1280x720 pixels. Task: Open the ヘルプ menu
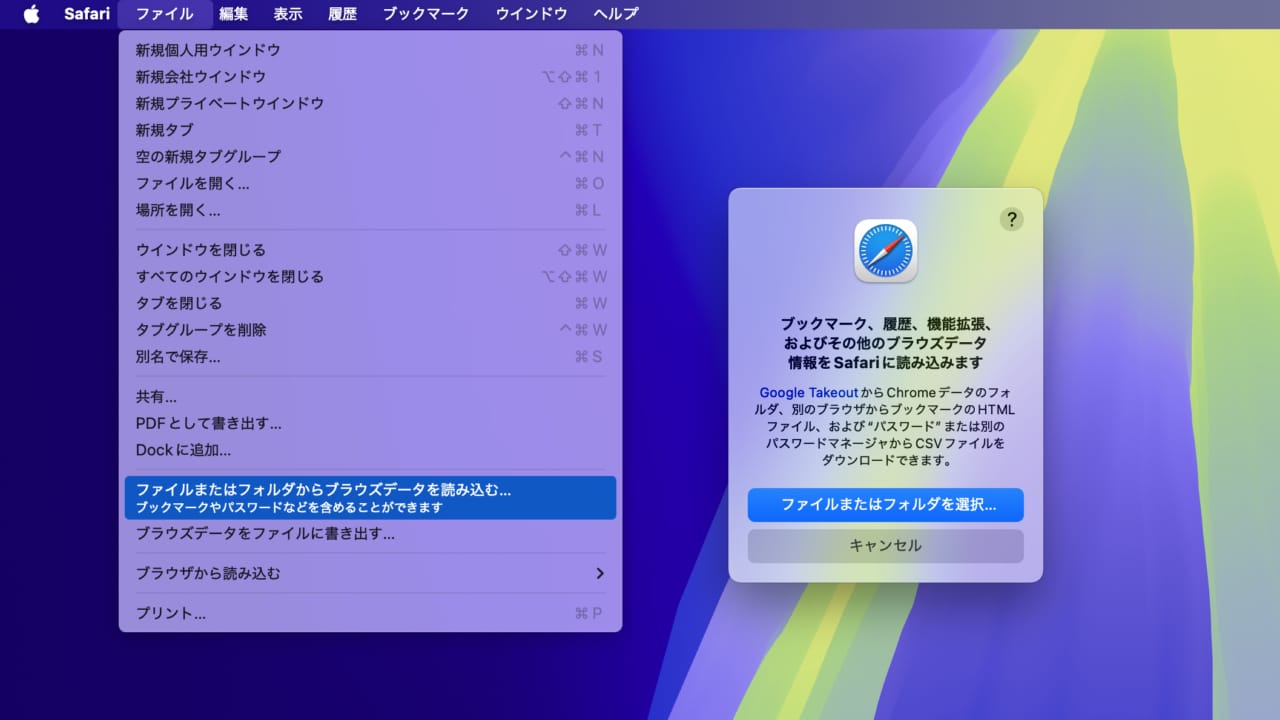tap(615, 14)
